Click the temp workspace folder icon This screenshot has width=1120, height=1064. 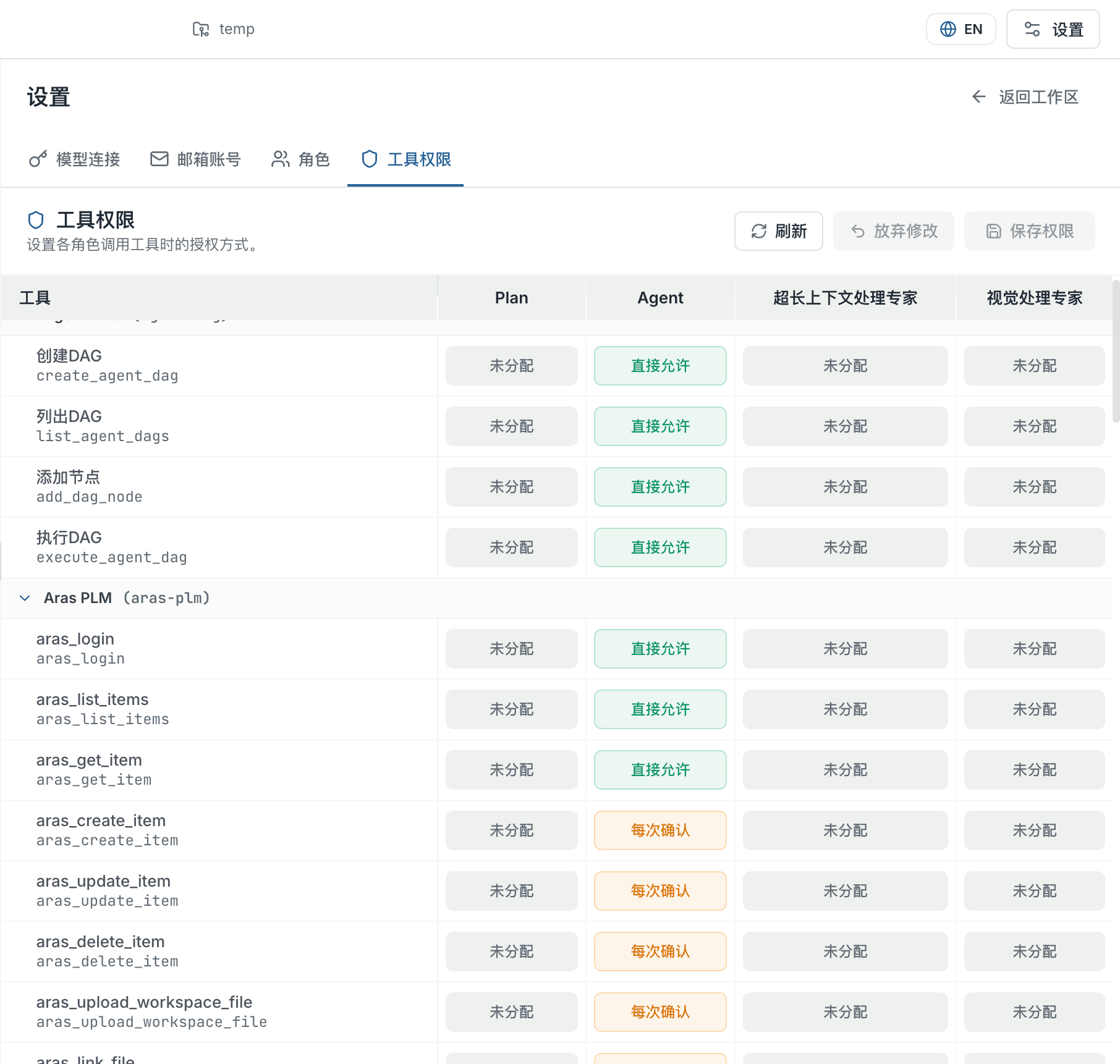201,29
